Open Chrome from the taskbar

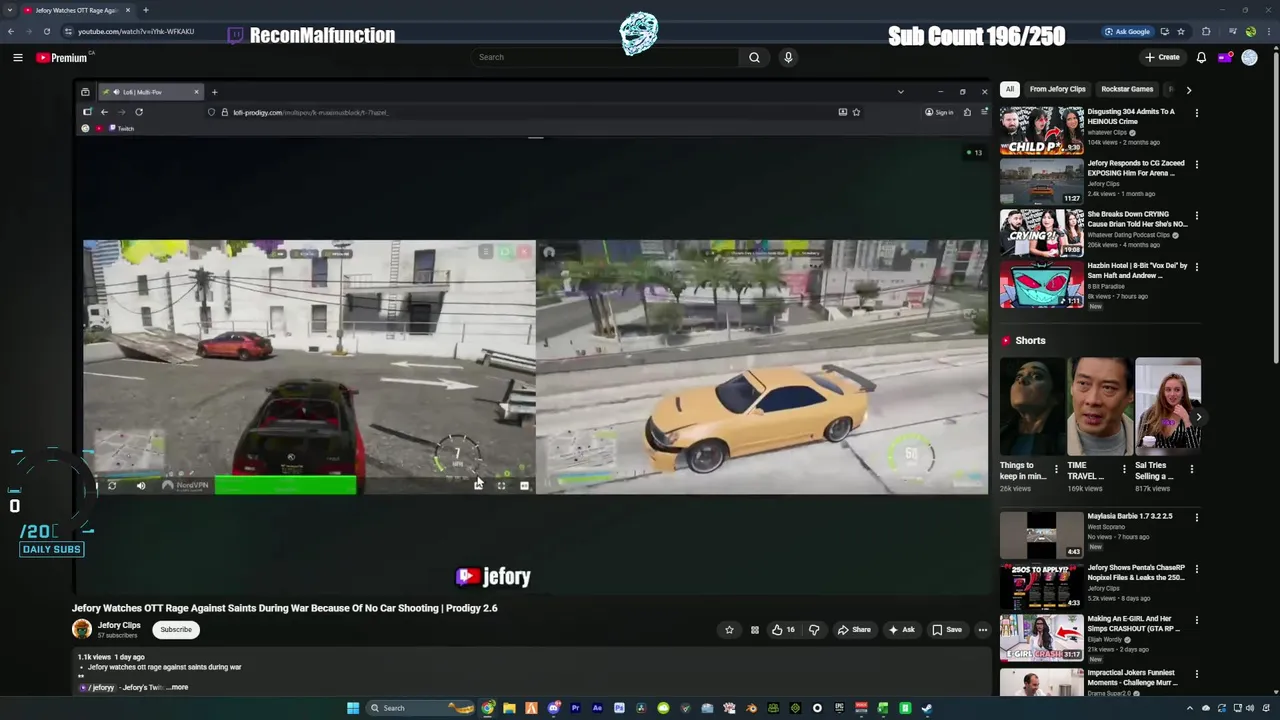click(x=487, y=708)
